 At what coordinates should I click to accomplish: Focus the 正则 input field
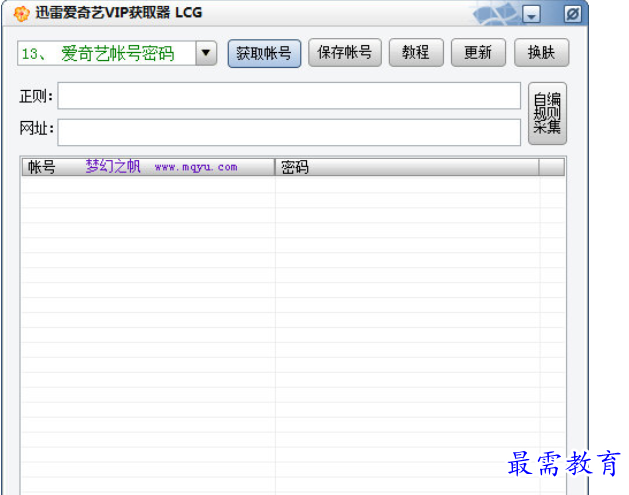tap(289, 95)
